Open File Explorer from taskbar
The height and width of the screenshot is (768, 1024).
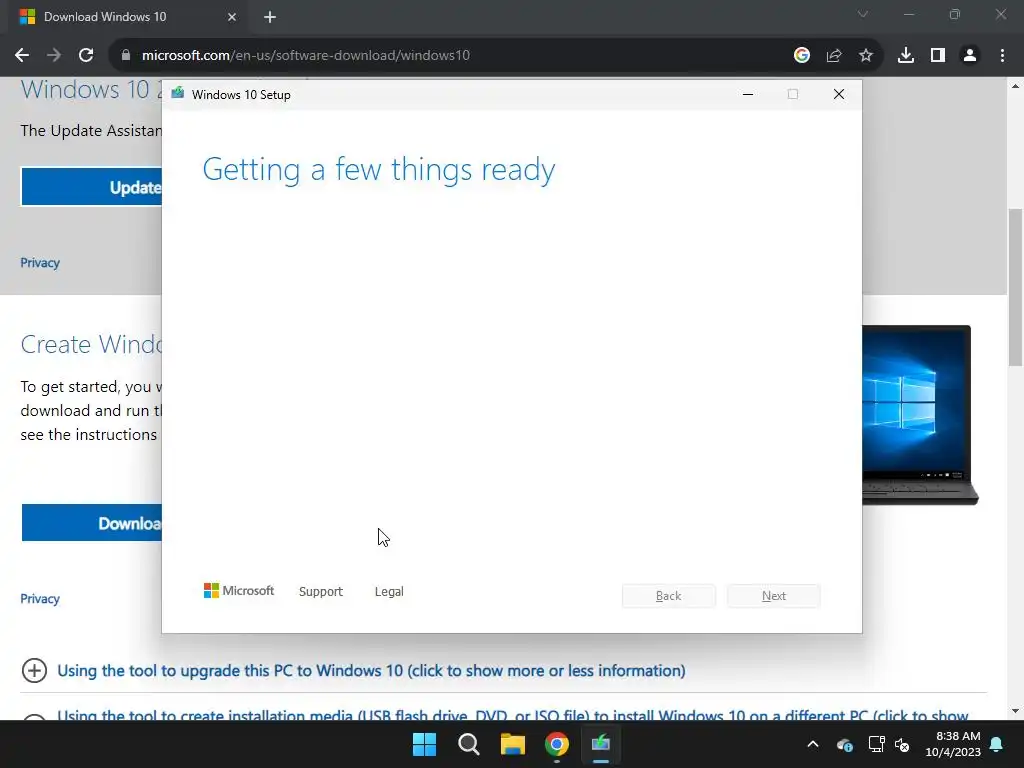click(x=513, y=744)
